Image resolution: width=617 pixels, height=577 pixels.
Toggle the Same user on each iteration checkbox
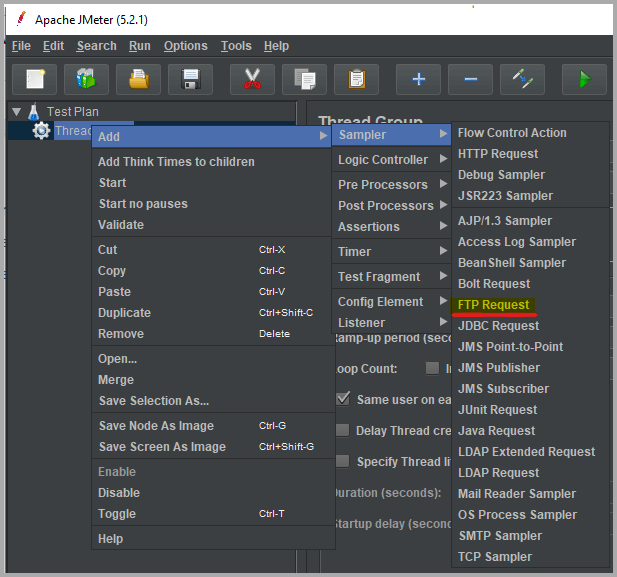343,399
